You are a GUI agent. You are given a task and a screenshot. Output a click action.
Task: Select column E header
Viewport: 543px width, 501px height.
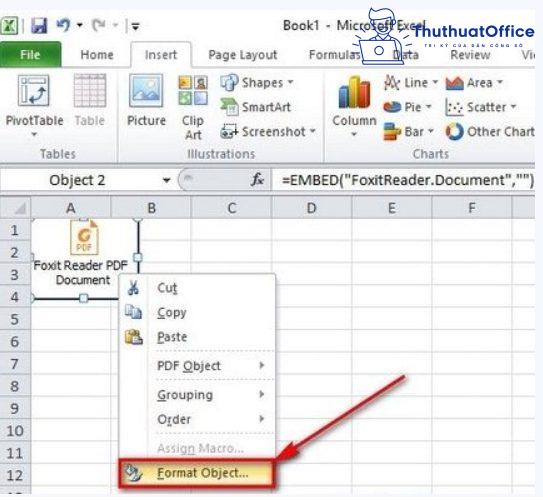pyautogui.click(x=392, y=208)
